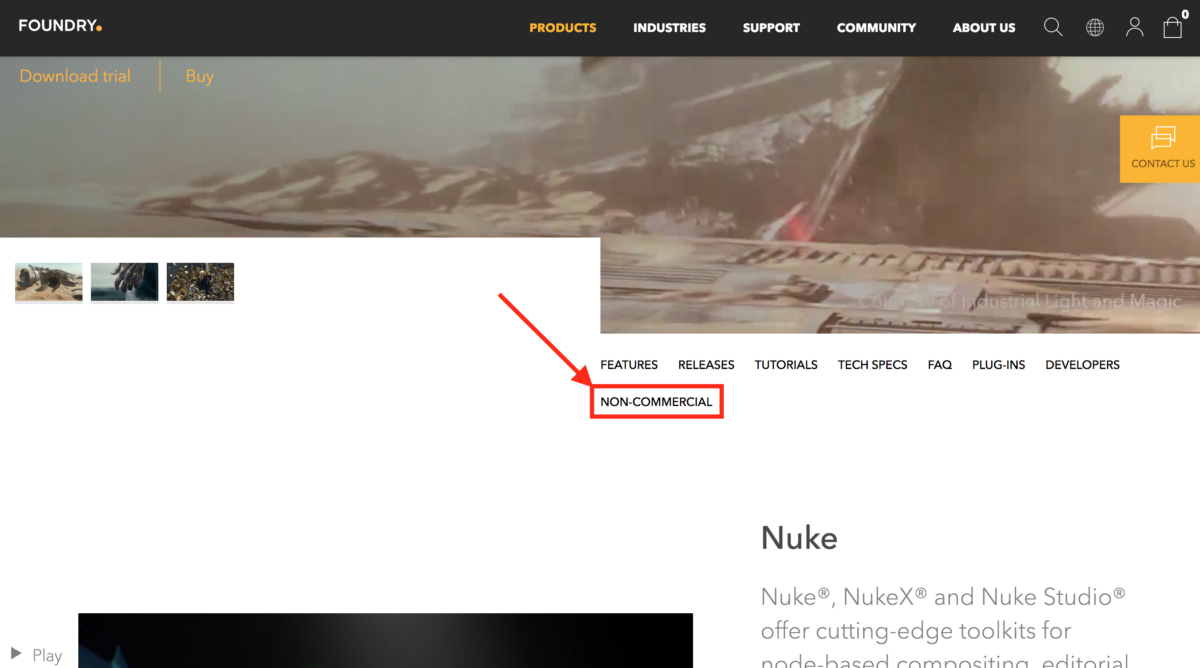Select the first creature thumbnail

pyautogui.click(x=49, y=282)
